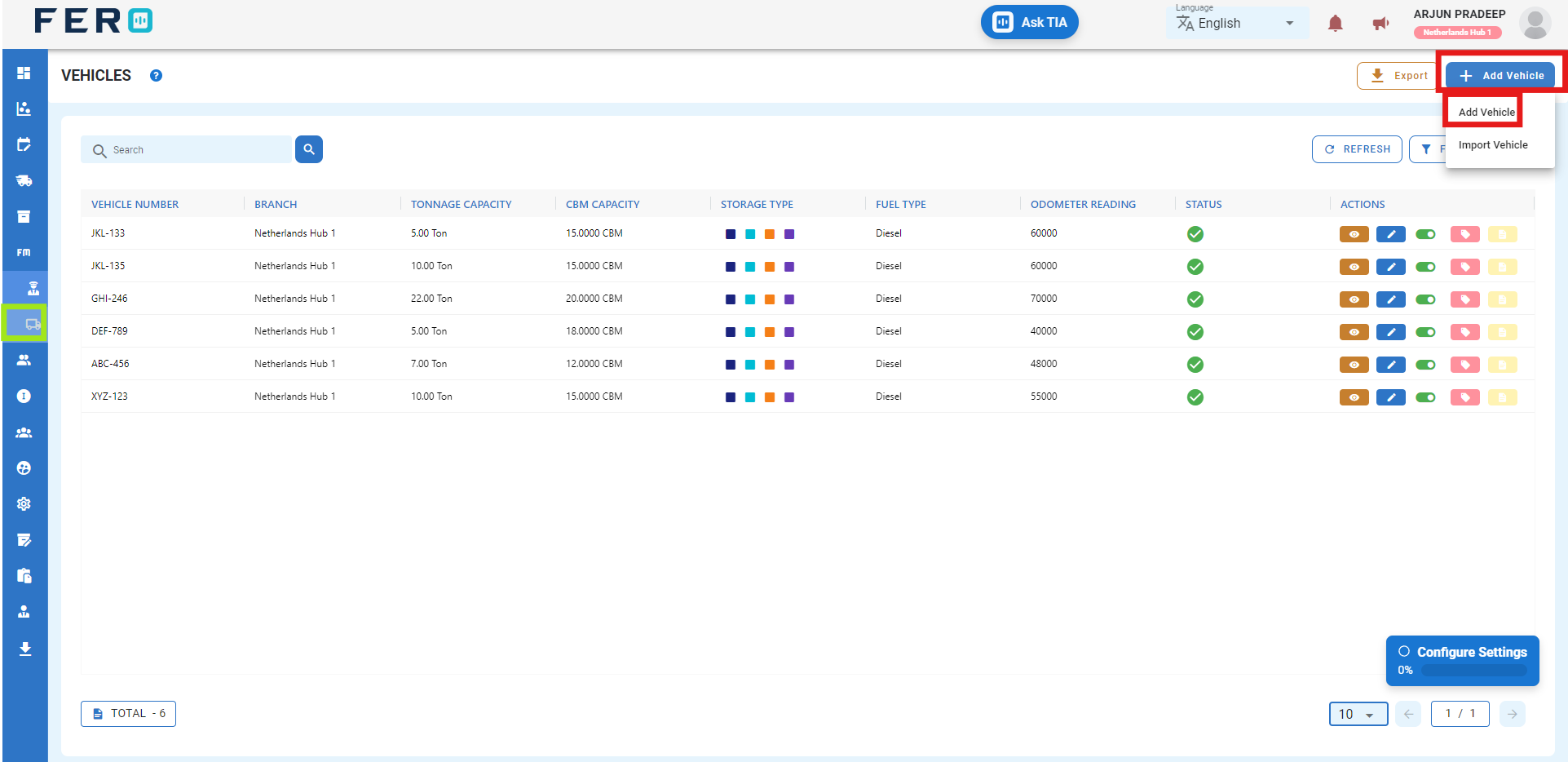The height and width of the screenshot is (762, 1568).
Task: Open the FM module in sidebar
Action: point(24,252)
